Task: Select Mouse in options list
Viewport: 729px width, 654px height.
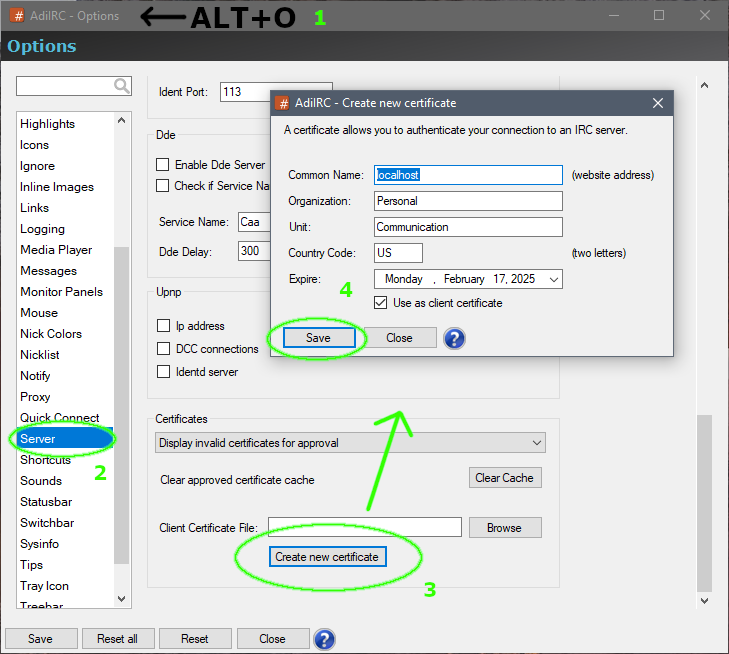Action: coord(39,313)
